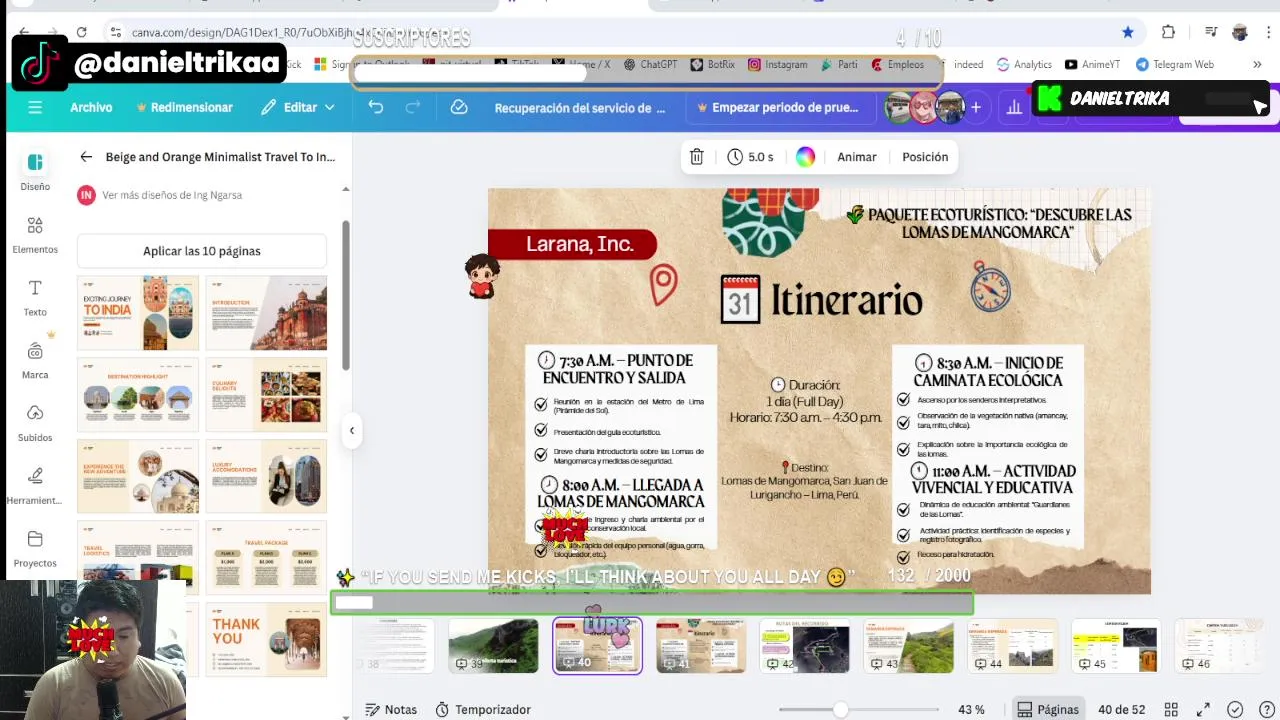
Task: Open the 5.0 s page duration setting
Action: [750, 157]
